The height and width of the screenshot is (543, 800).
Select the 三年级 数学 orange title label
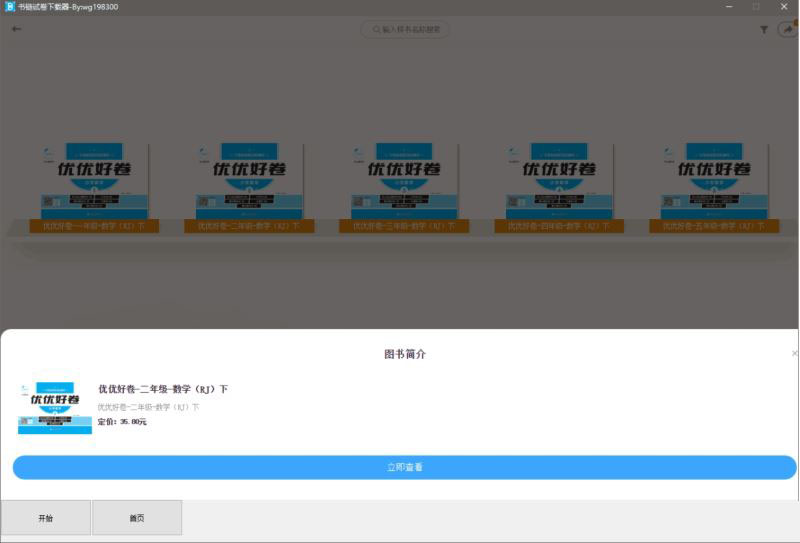(404, 226)
